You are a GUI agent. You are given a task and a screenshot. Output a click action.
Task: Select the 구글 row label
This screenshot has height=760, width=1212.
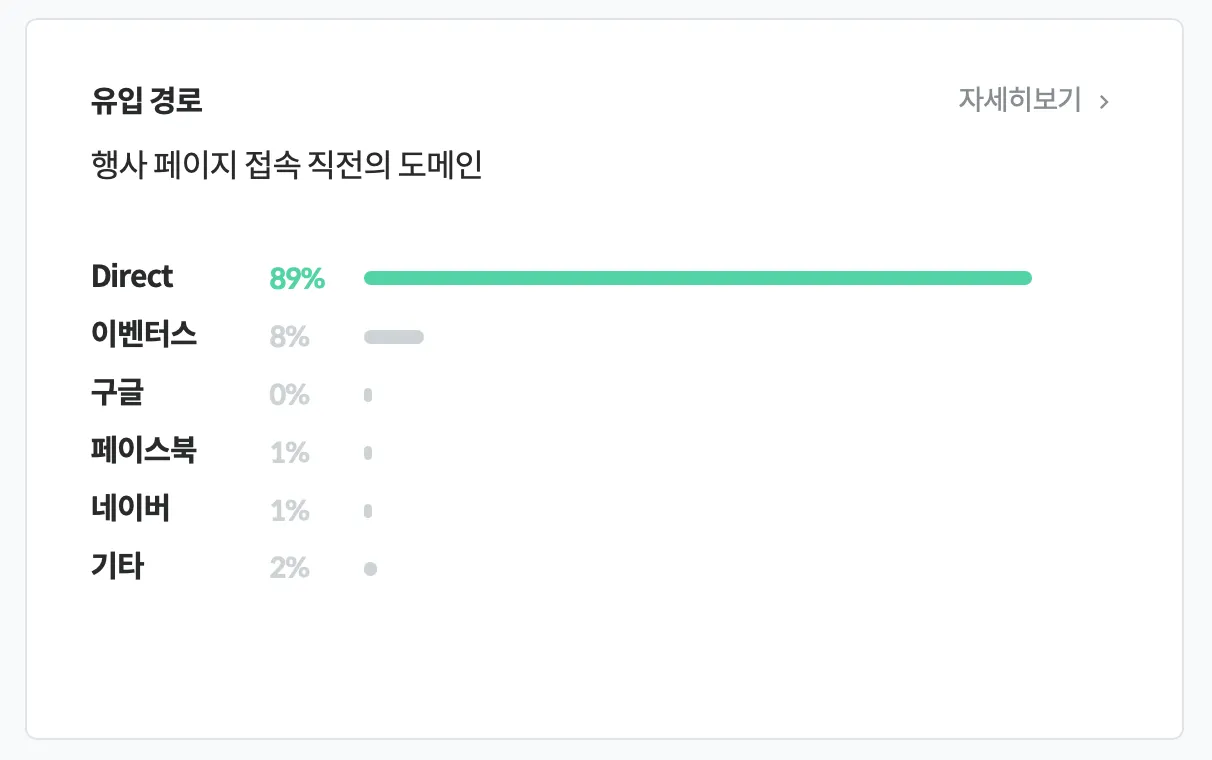pyautogui.click(x=117, y=393)
